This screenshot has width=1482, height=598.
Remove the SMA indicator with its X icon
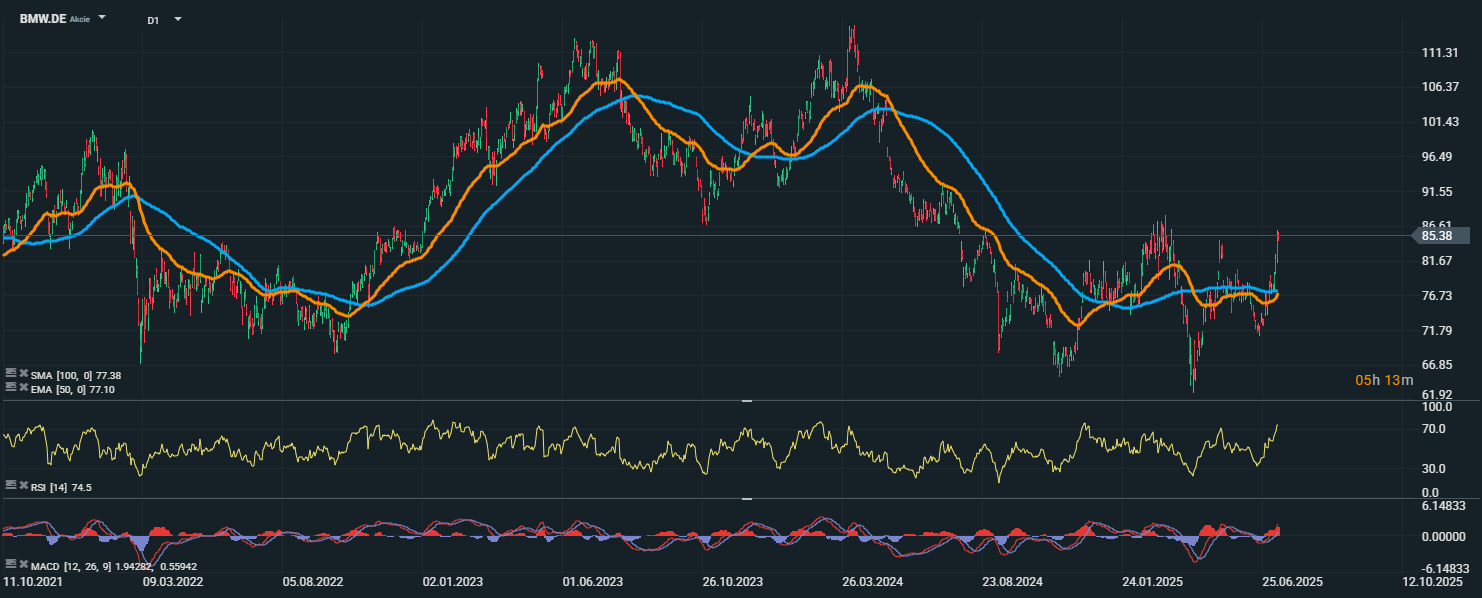tap(23, 373)
